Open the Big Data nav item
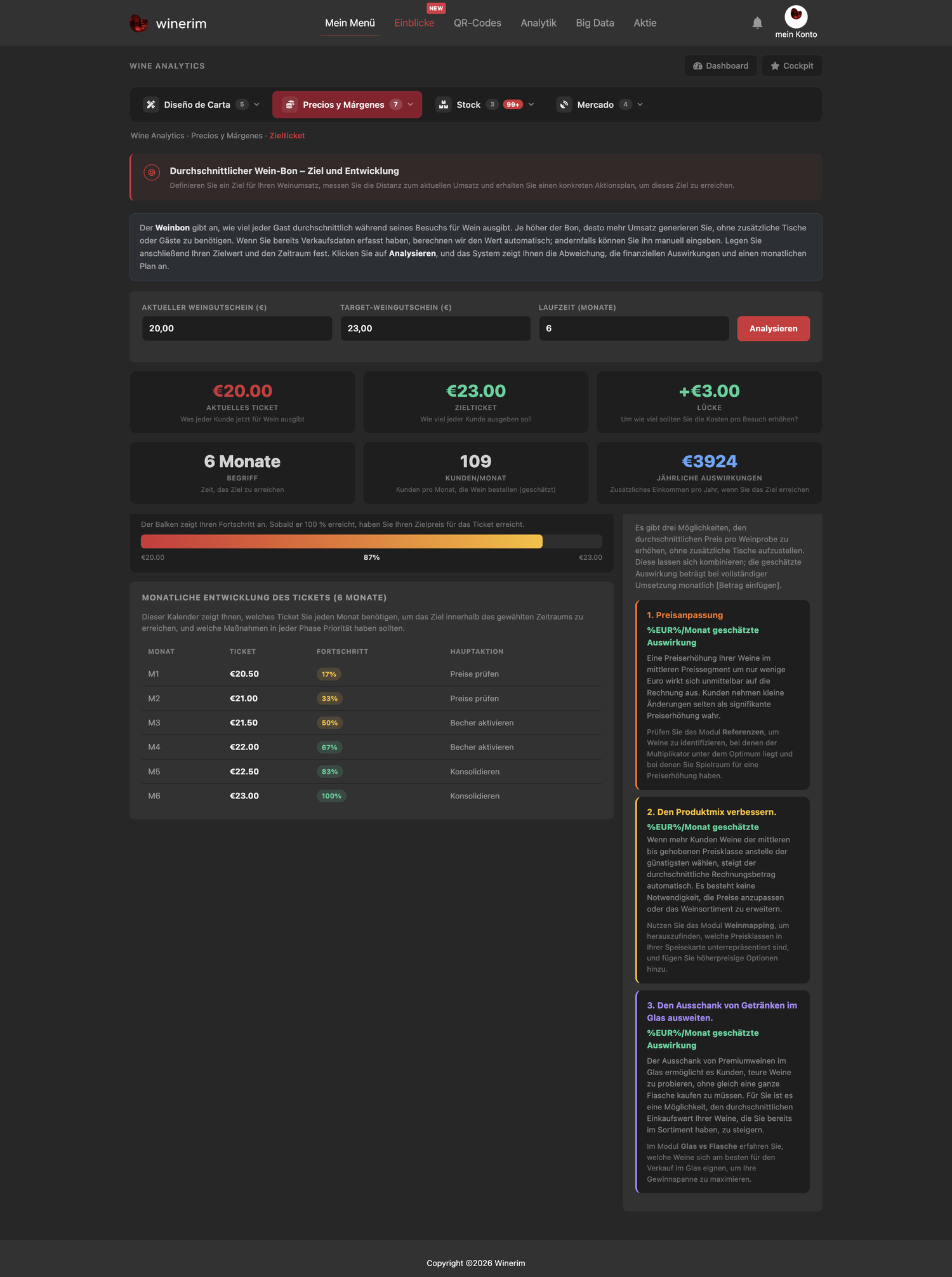Screen dimensions: 952x1277 [x=595, y=23]
